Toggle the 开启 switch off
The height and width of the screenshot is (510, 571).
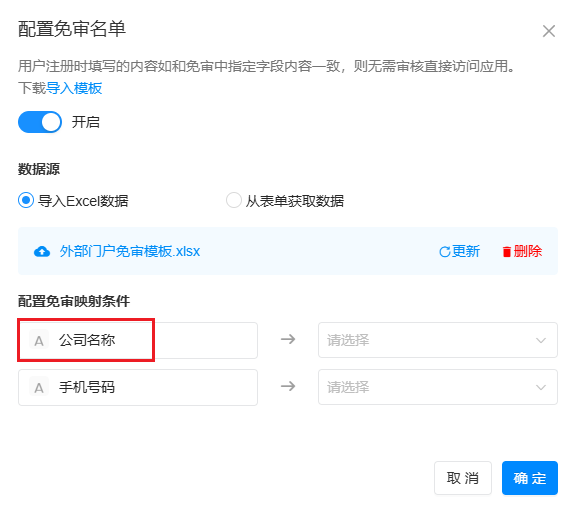pyautogui.click(x=40, y=122)
